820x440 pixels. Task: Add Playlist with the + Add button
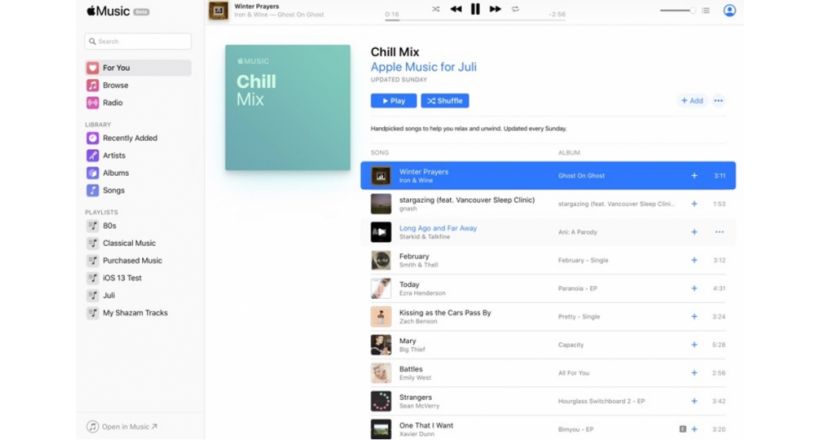[692, 100]
